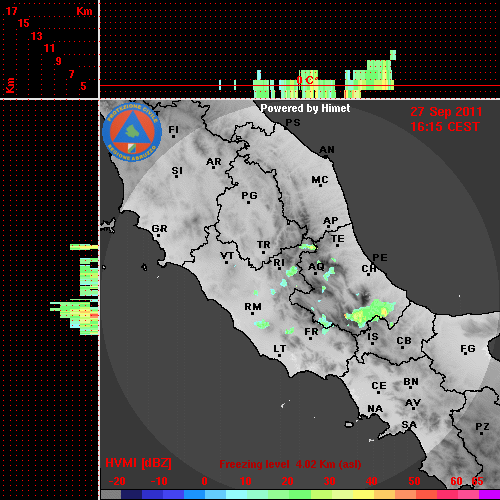Click the 11 km altitude label
Viewport: 500px width, 500px height.
click(49, 48)
